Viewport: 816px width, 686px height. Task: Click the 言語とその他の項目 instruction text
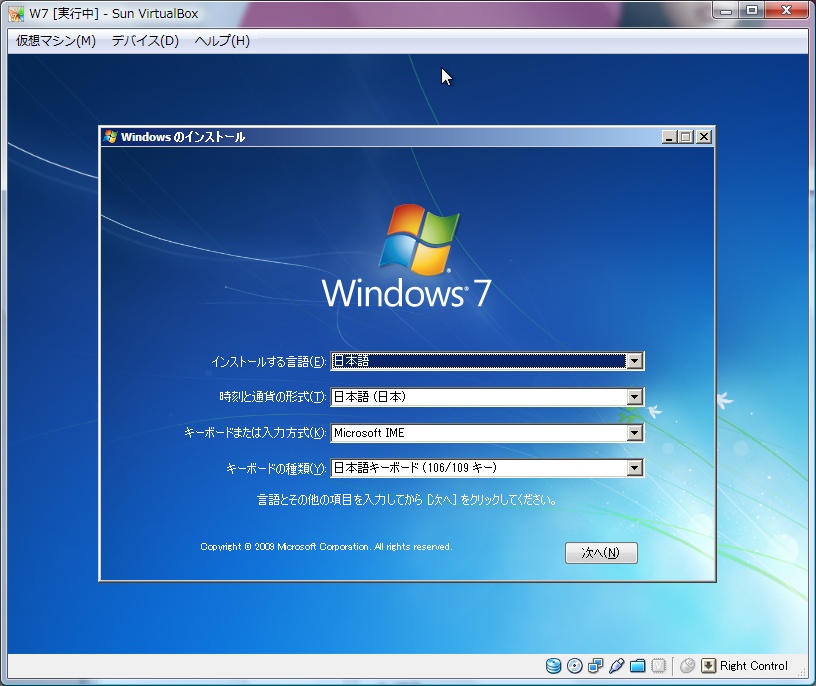[406, 500]
